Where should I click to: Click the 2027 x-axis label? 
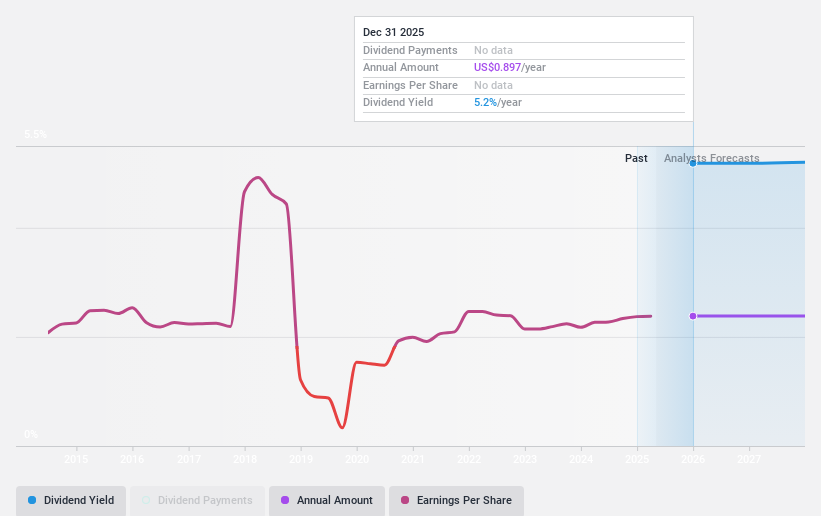click(749, 459)
